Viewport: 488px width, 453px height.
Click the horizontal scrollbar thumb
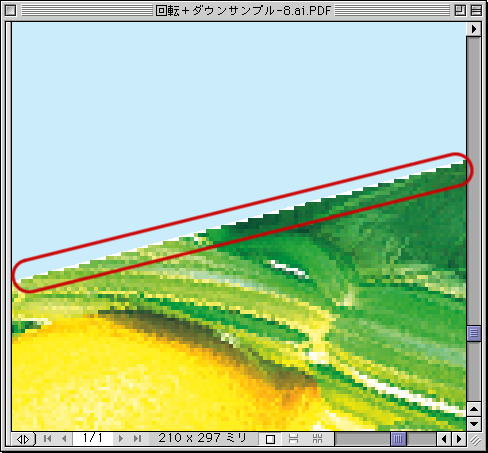click(398, 439)
